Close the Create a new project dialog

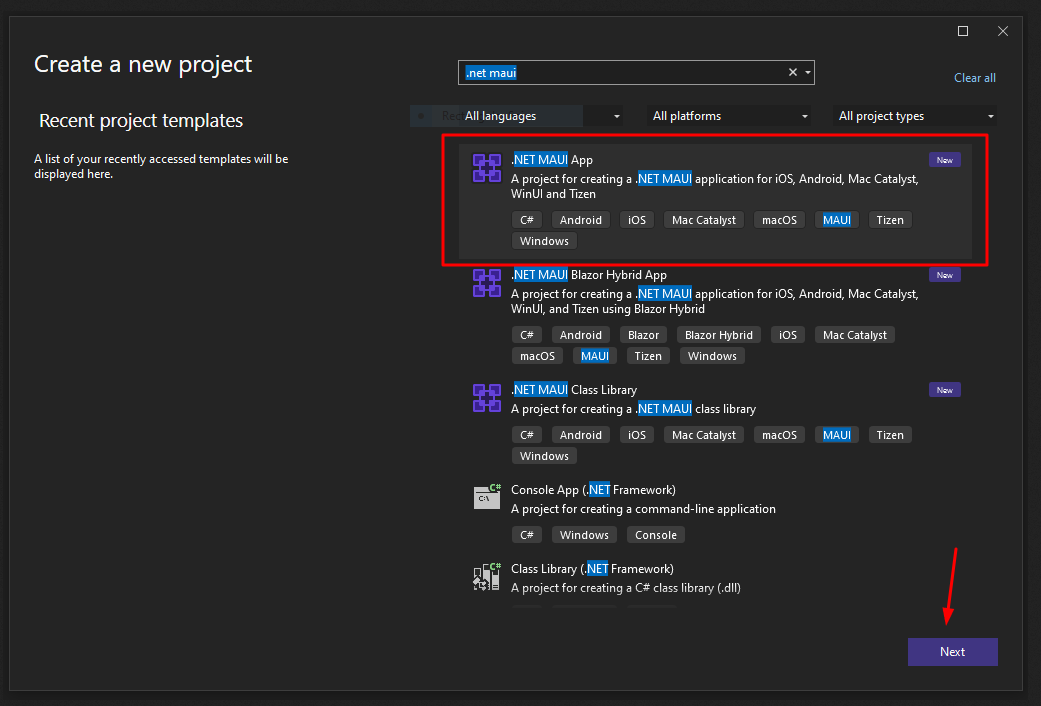[x=1002, y=31]
